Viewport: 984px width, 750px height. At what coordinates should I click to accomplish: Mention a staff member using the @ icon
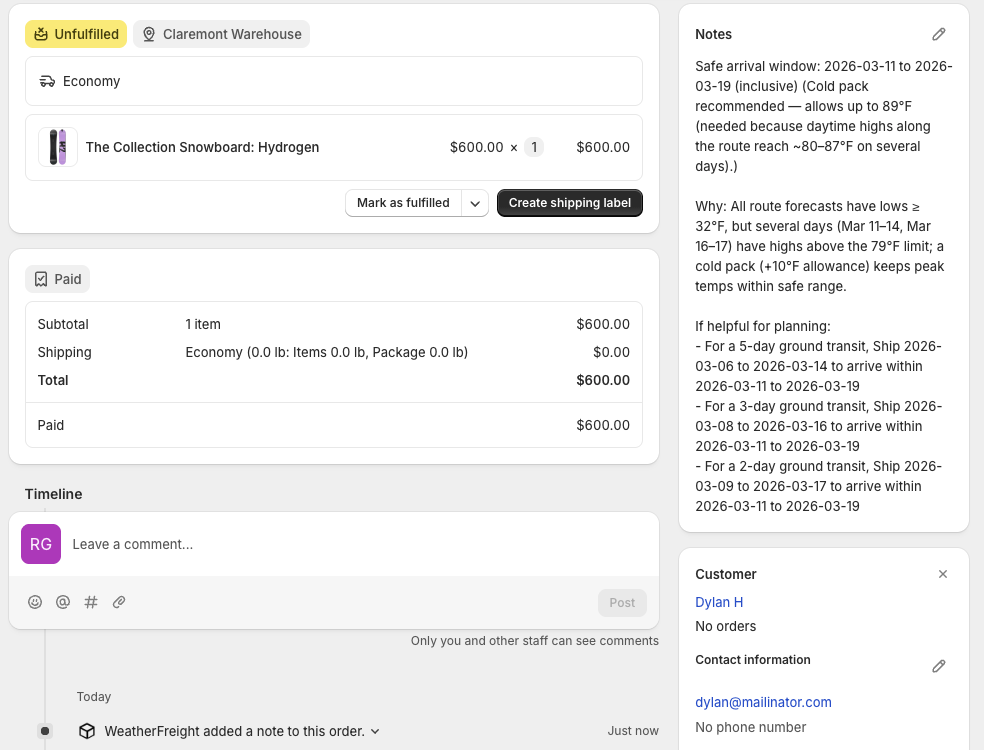(63, 601)
